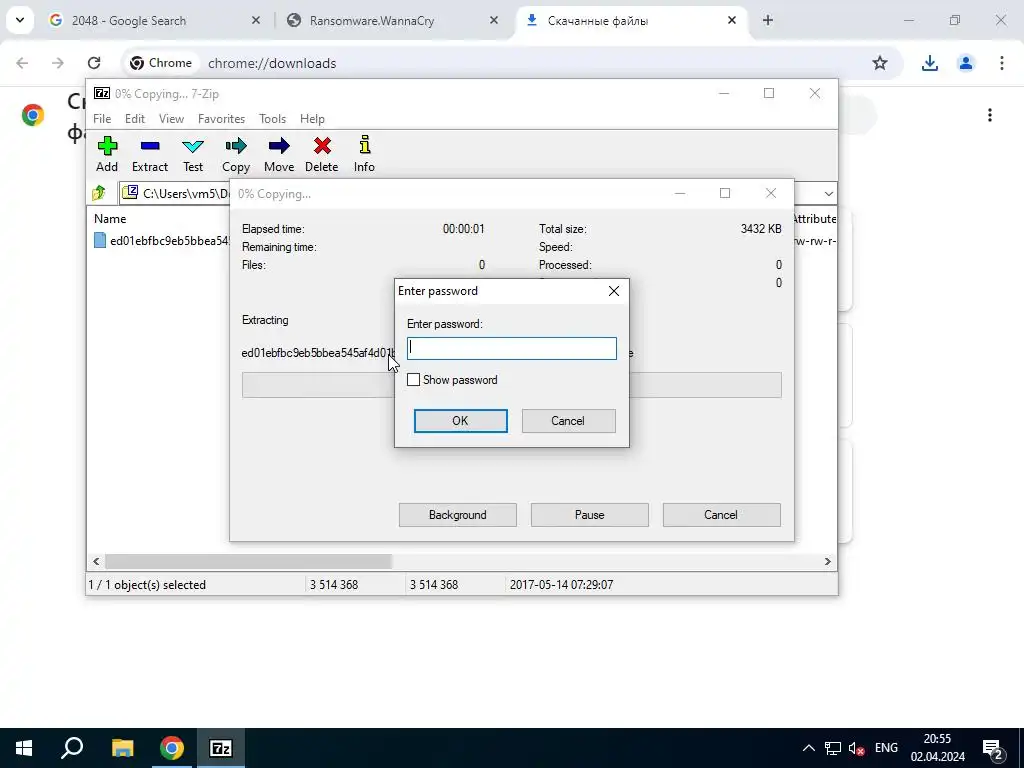The width and height of the screenshot is (1024, 768).
Task: Click the Add toolbar icon in 7-Zip
Action: pos(107,146)
